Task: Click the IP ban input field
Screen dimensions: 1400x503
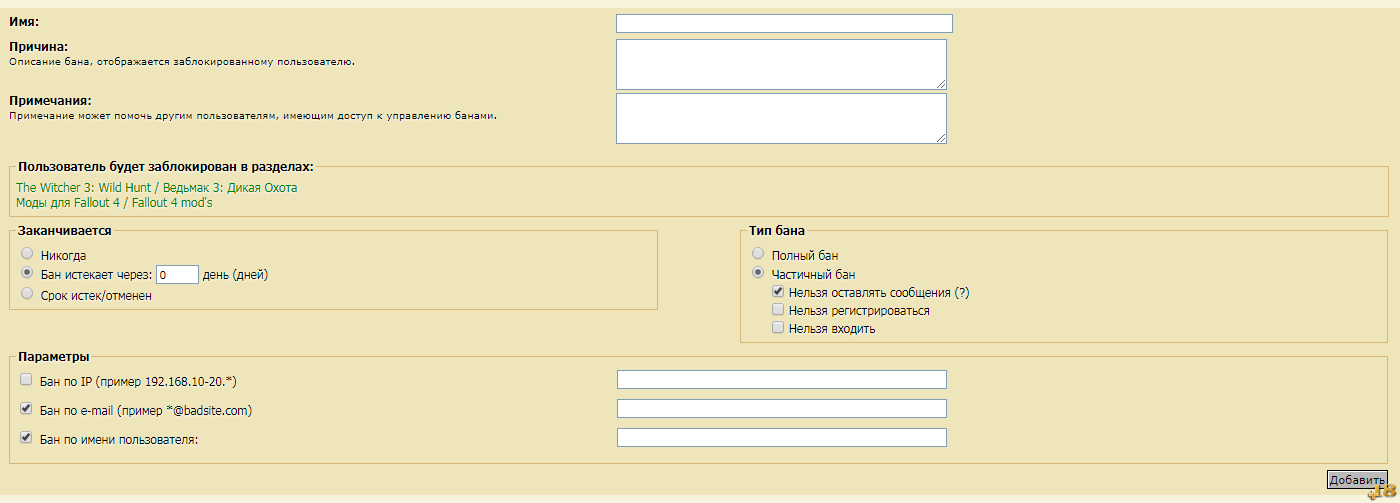Action: [782, 379]
